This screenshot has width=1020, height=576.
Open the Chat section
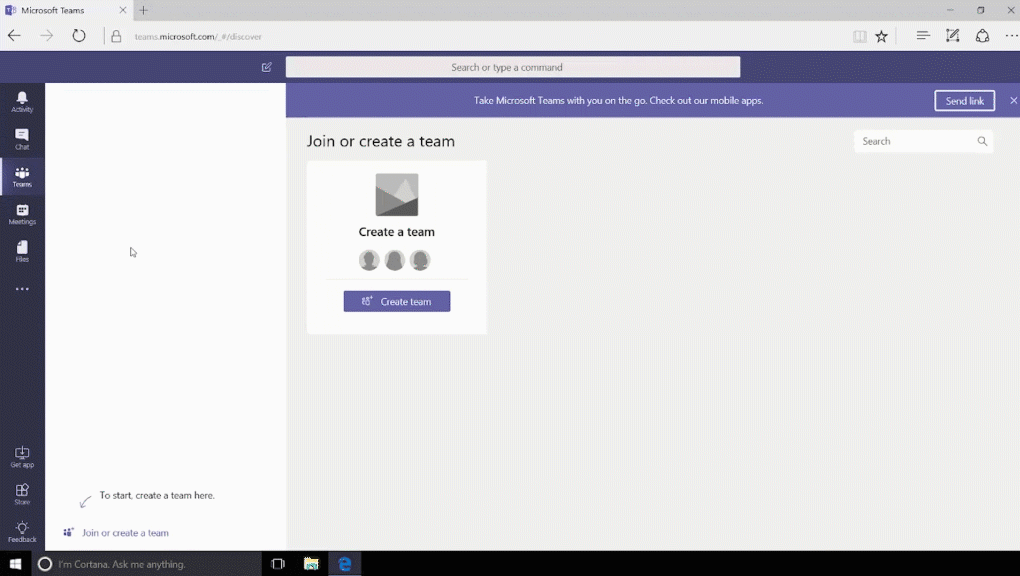[x=22, y=139]
